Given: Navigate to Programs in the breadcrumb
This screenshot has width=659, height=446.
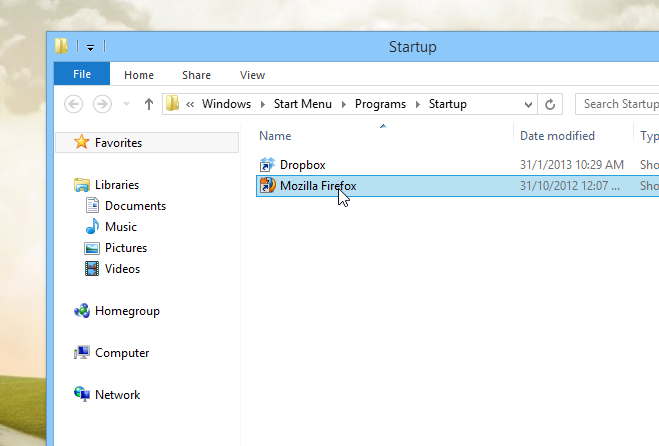Looking at the screenshot, I should pos(380,104).
